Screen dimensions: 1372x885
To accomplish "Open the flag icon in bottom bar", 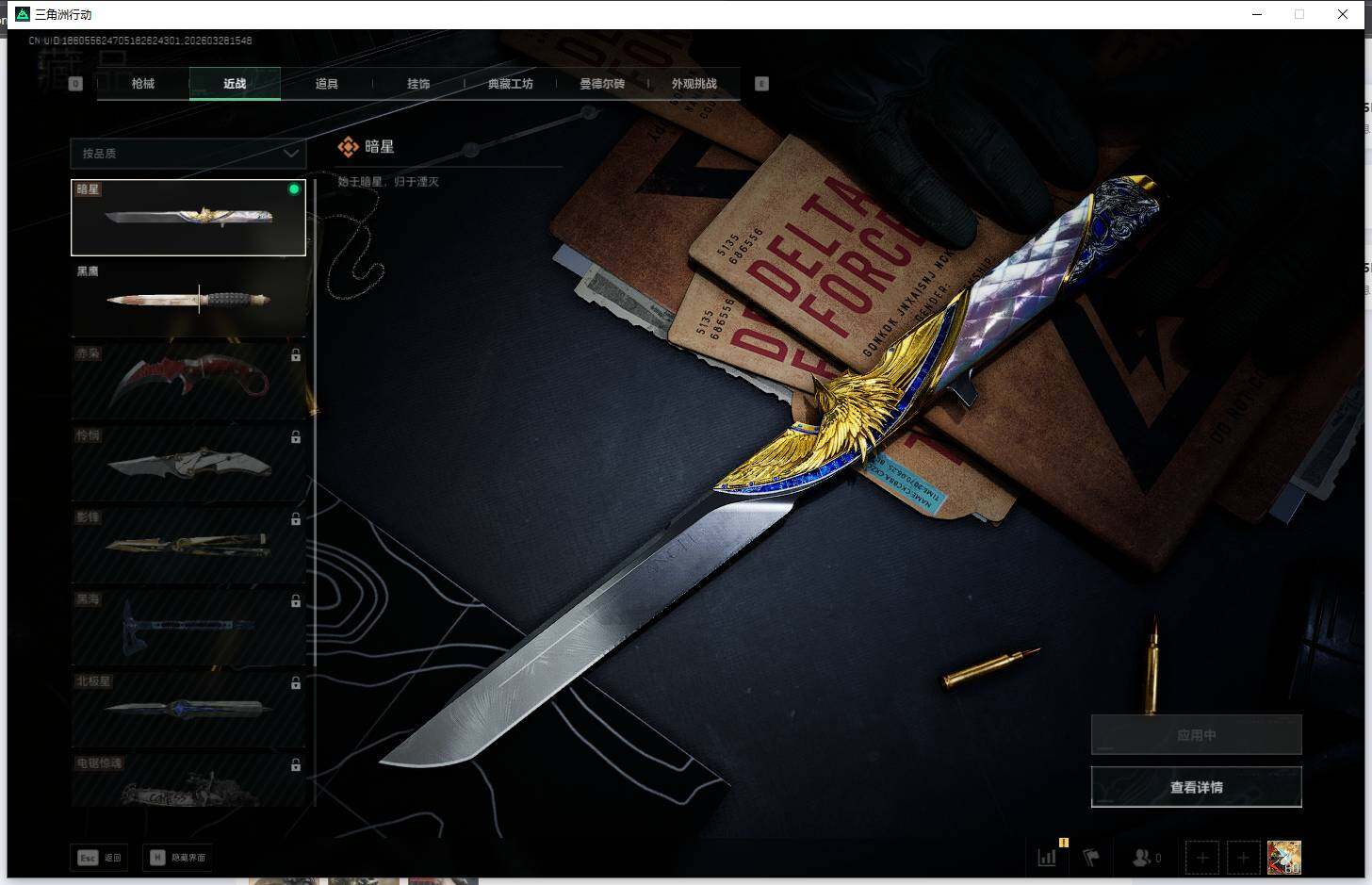I will (x=1091, y=858).
